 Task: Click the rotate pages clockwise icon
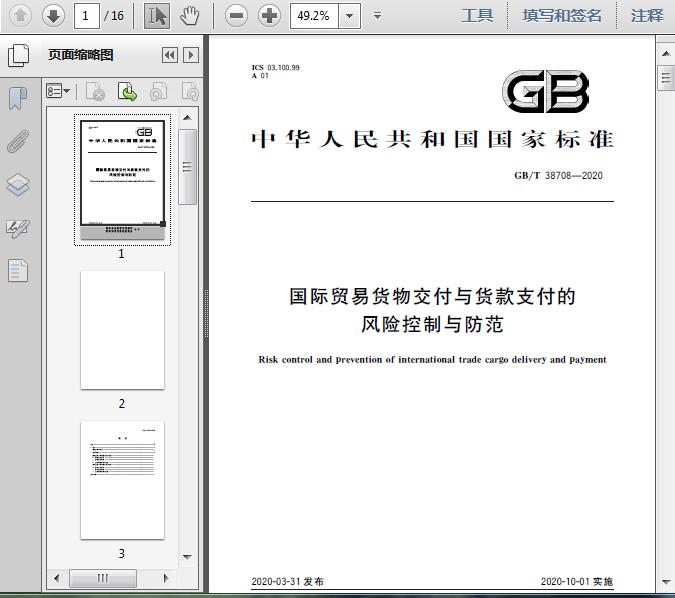[x=190, y=91]
